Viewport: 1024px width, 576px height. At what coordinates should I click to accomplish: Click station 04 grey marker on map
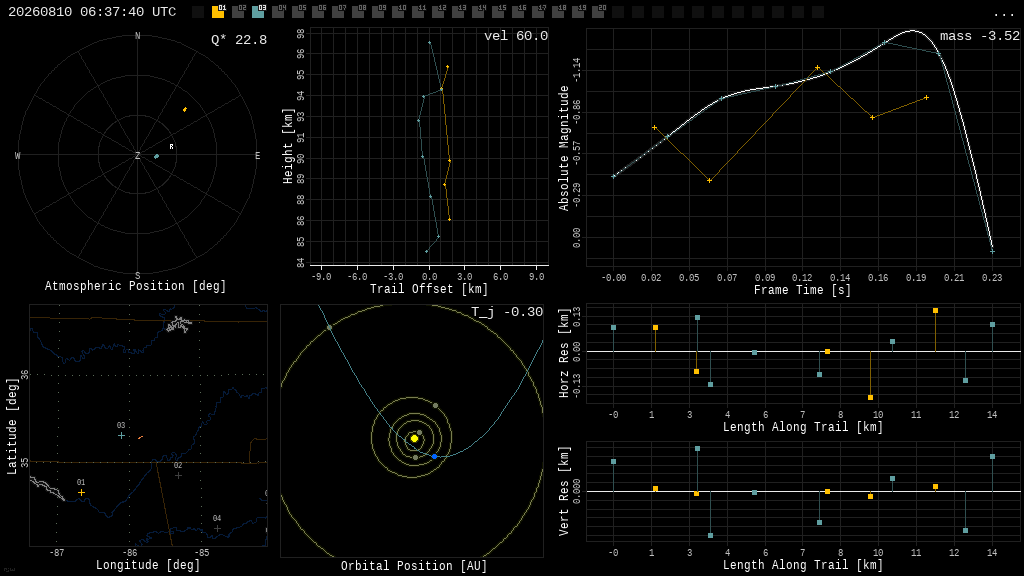coord(217,528)
